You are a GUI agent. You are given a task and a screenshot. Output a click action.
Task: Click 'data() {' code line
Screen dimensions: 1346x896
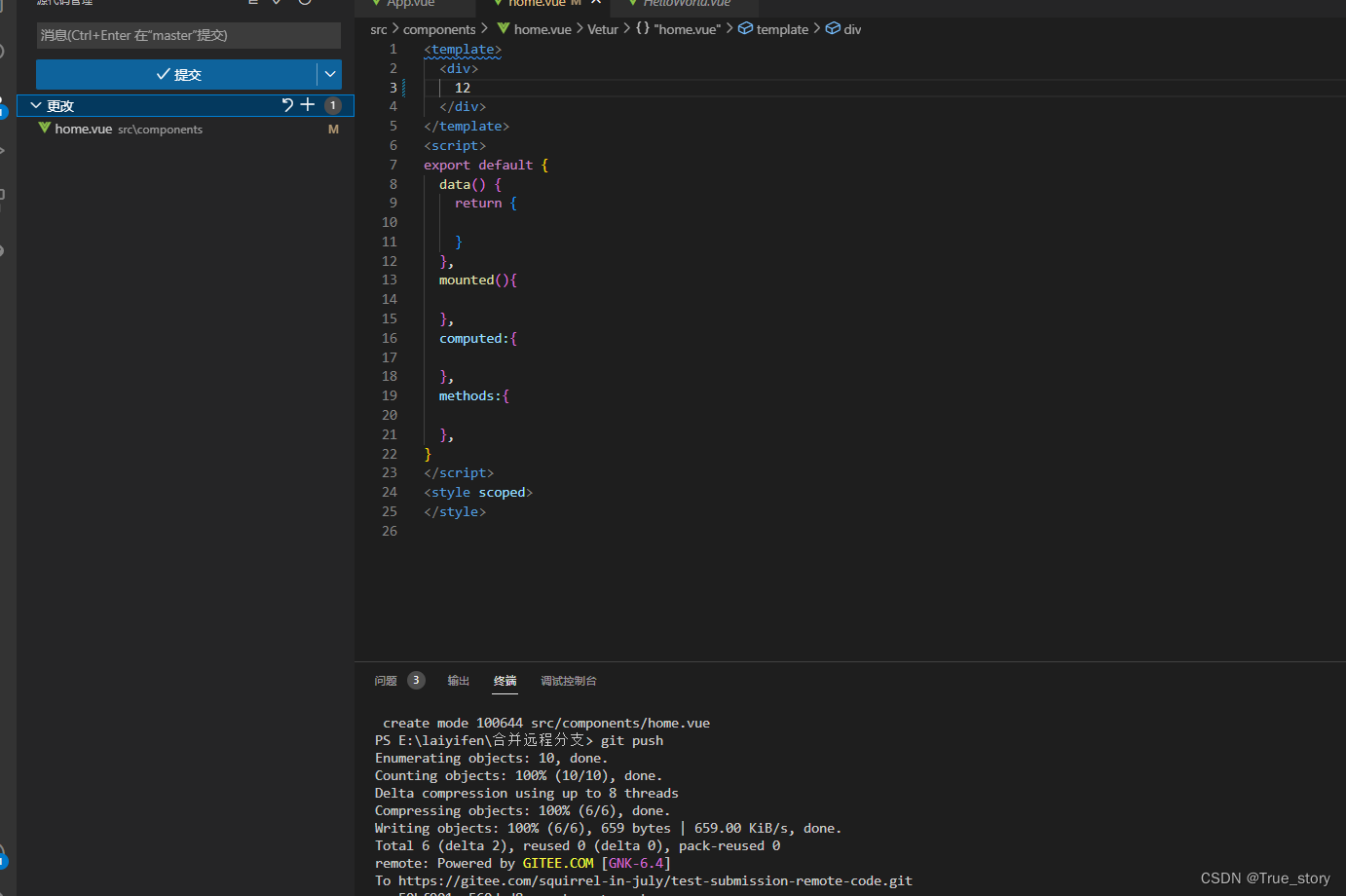click(x=470, y=184)
